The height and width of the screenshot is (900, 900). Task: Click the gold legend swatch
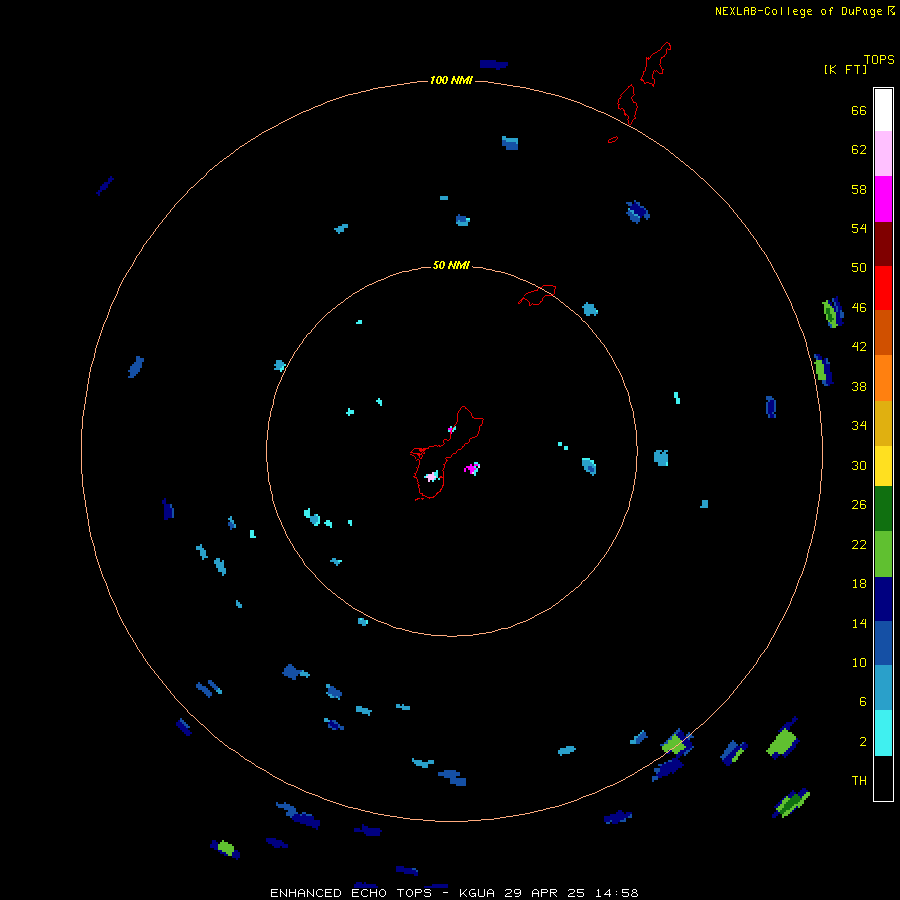point(883,423)
